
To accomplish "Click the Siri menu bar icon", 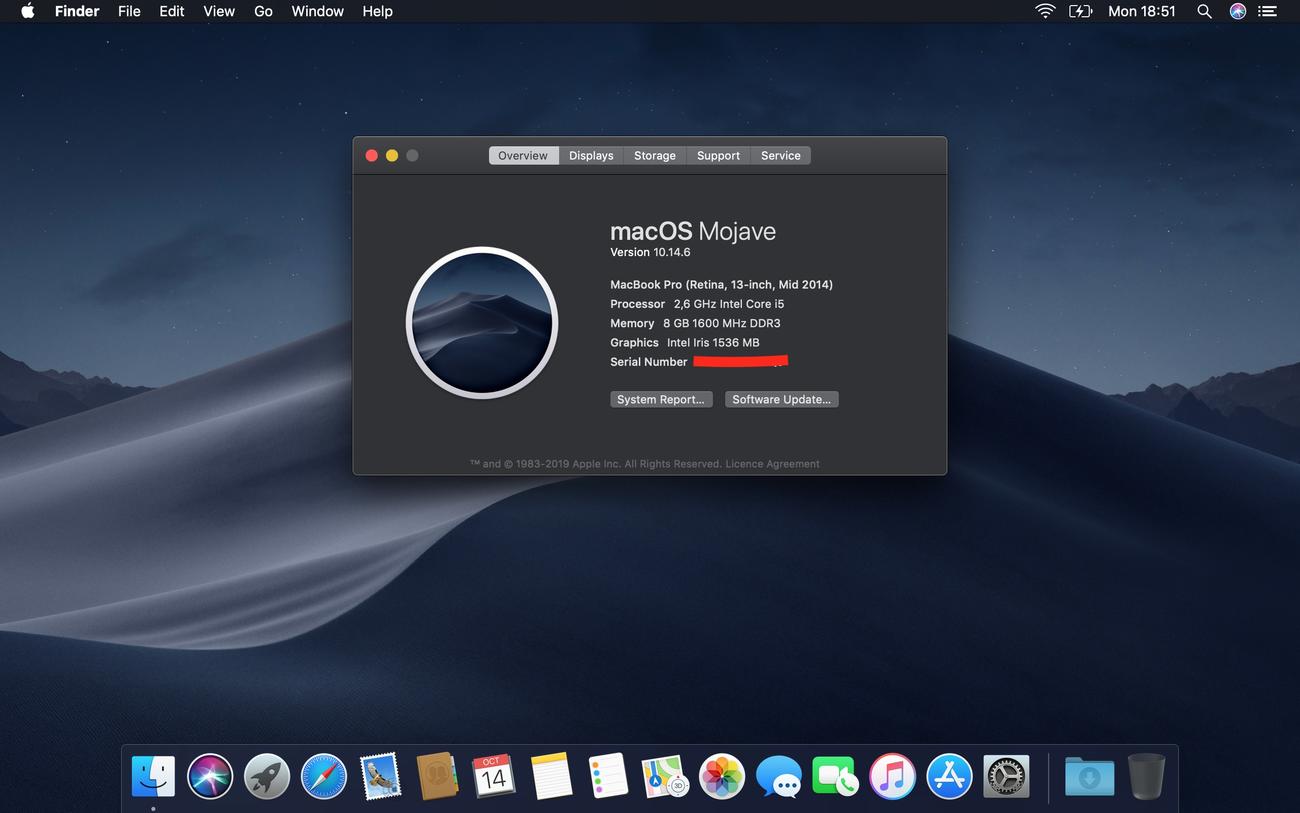I will (x=1238, y=11).
